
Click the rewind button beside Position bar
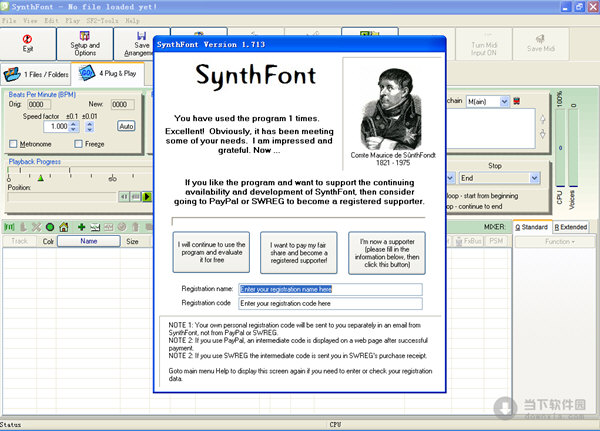coord(124,197)
